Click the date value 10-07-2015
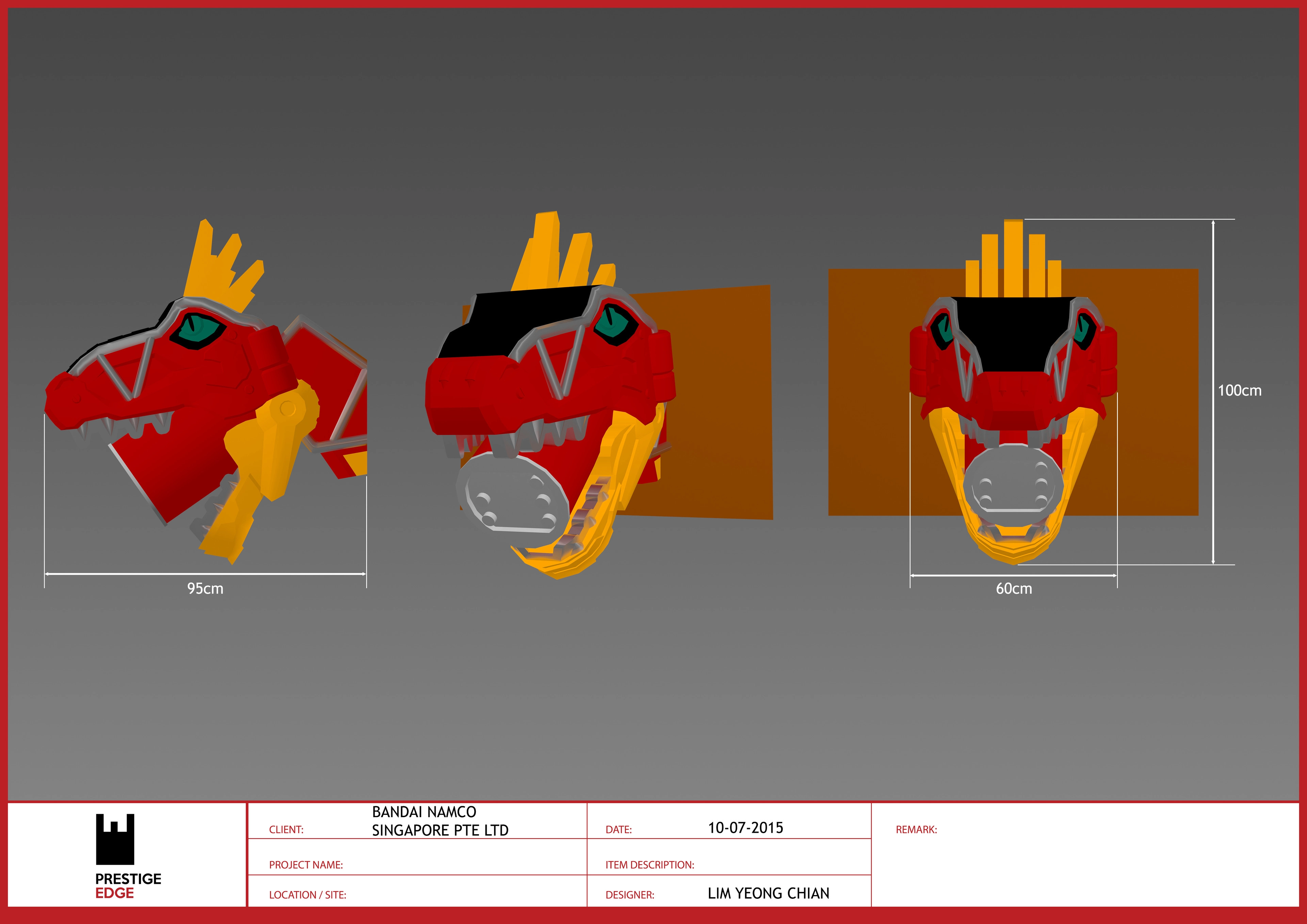The image size is (1307, 924). tap(745, 828)
